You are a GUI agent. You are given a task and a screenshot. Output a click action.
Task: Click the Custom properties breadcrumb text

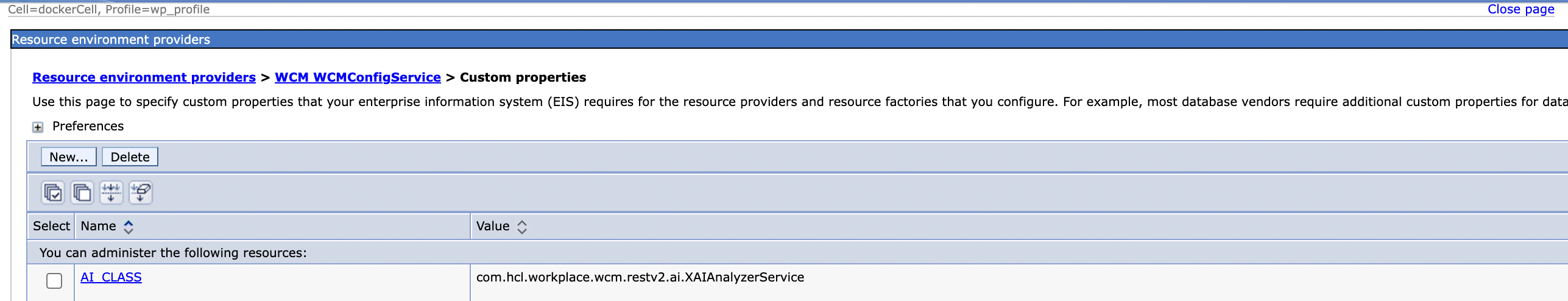click(523, 77)
